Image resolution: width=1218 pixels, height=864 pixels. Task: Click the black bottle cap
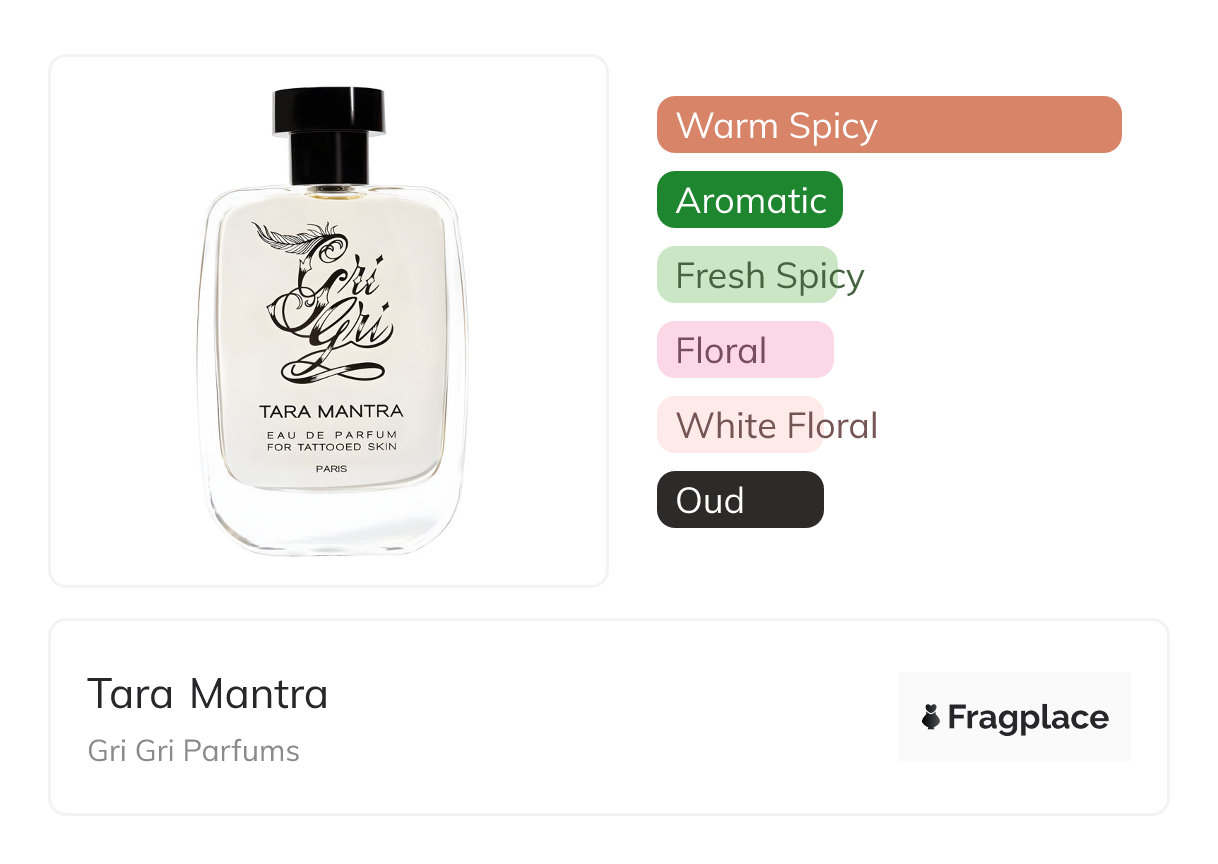[x=329, y=111]
